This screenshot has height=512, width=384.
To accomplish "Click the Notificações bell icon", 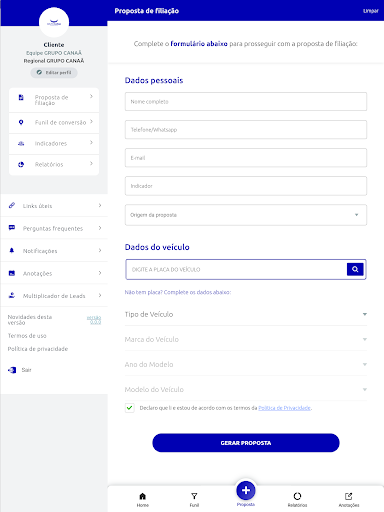I will point(12,250).
